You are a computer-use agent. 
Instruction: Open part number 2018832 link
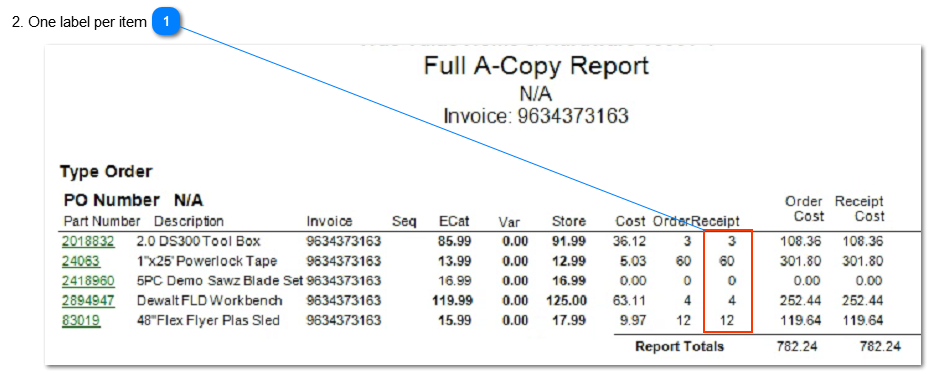(88, 241)
